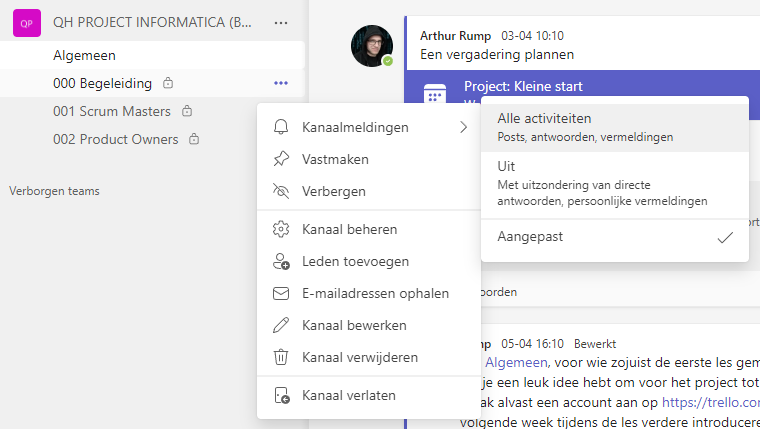Open more options for 000 Begeleiding channel

pos(281,83)
